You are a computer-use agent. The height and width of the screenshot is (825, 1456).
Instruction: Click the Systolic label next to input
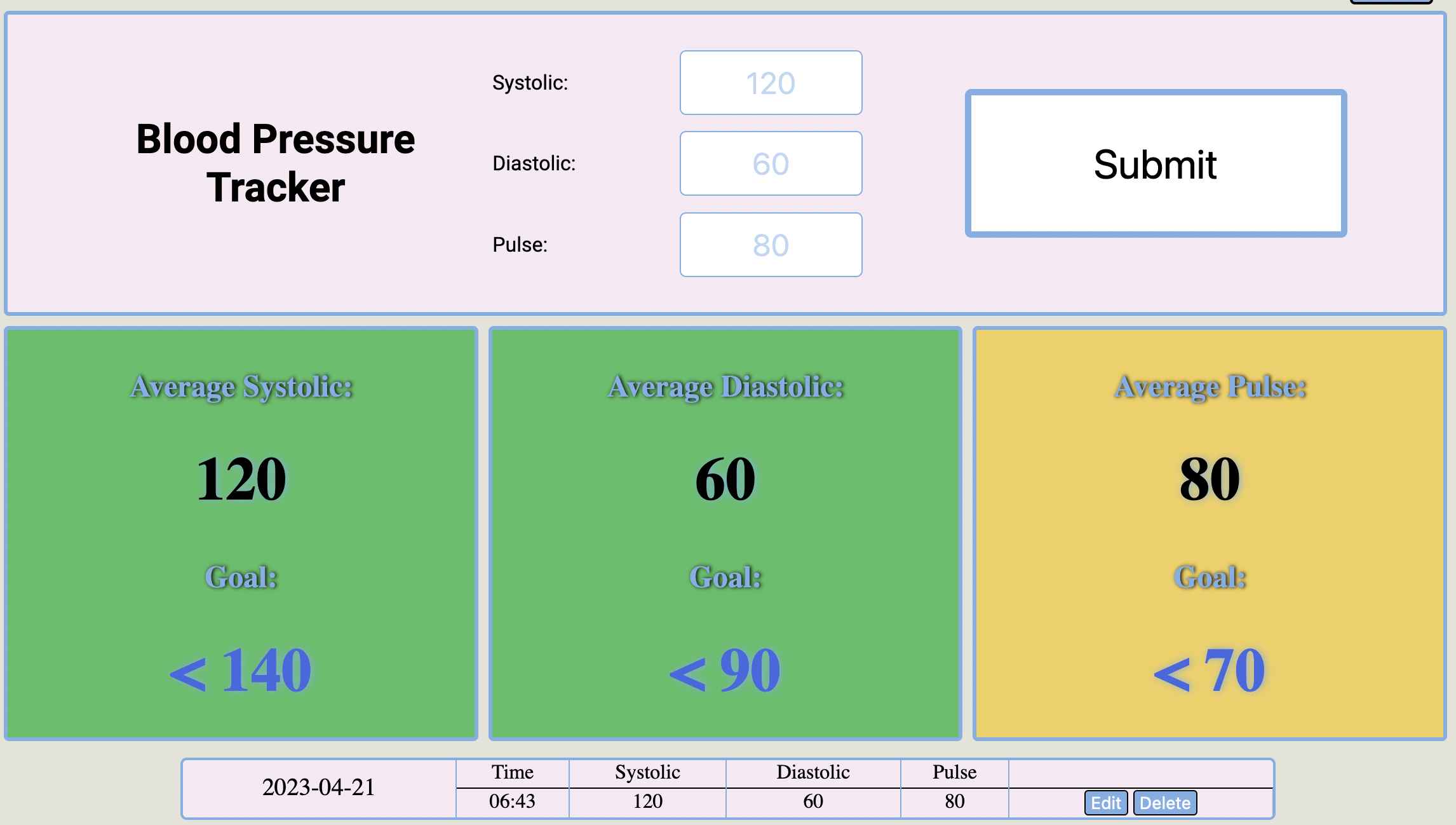pos(530,83)
